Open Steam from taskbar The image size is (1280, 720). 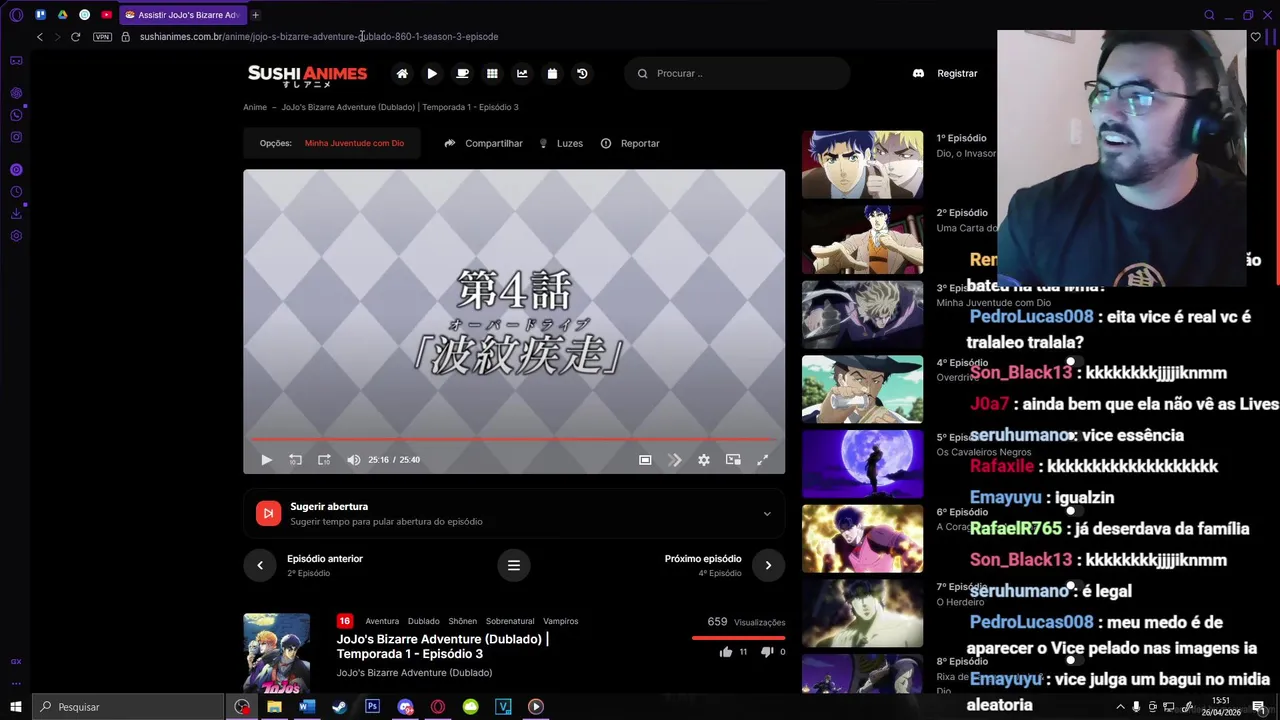(x=339, y=707)
